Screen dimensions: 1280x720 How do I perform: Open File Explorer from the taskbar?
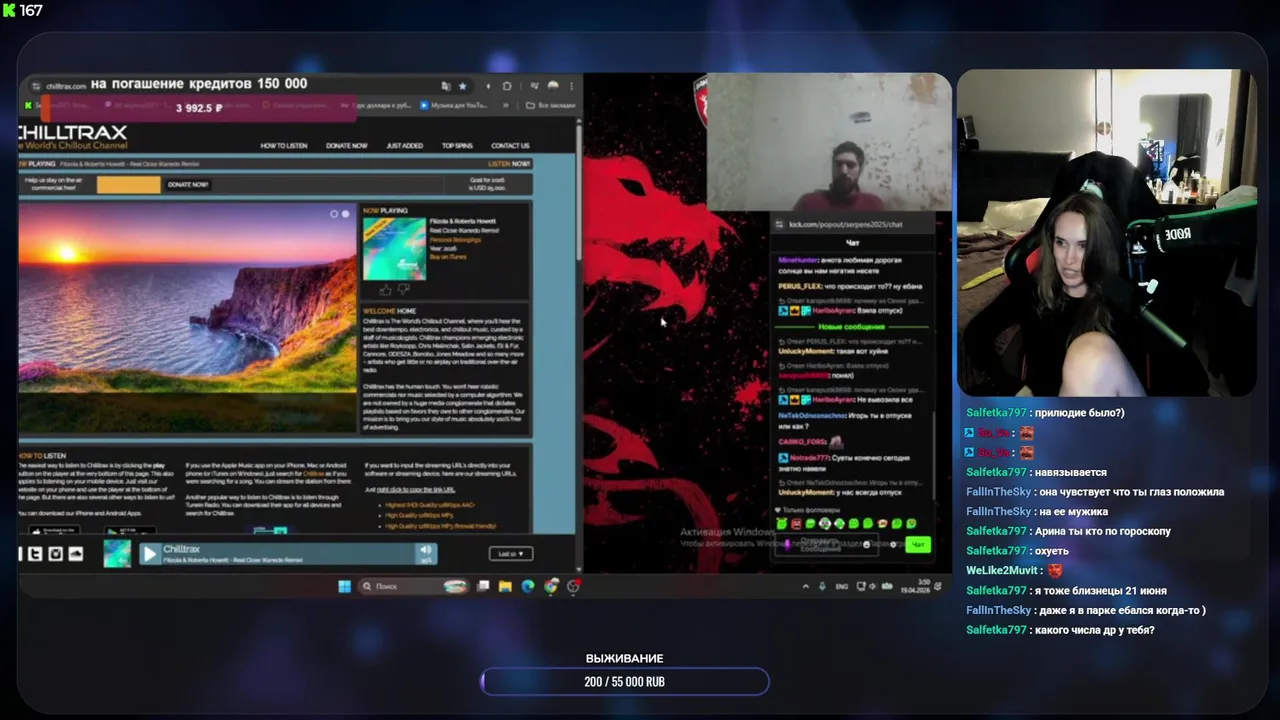[x=506, y=586]
